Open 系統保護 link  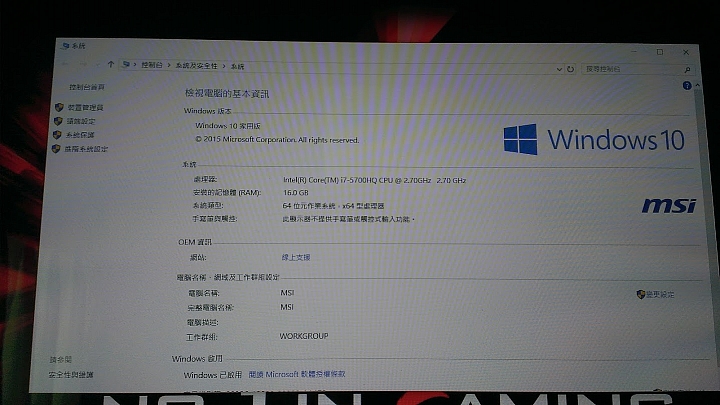click(x=80, y=135)
